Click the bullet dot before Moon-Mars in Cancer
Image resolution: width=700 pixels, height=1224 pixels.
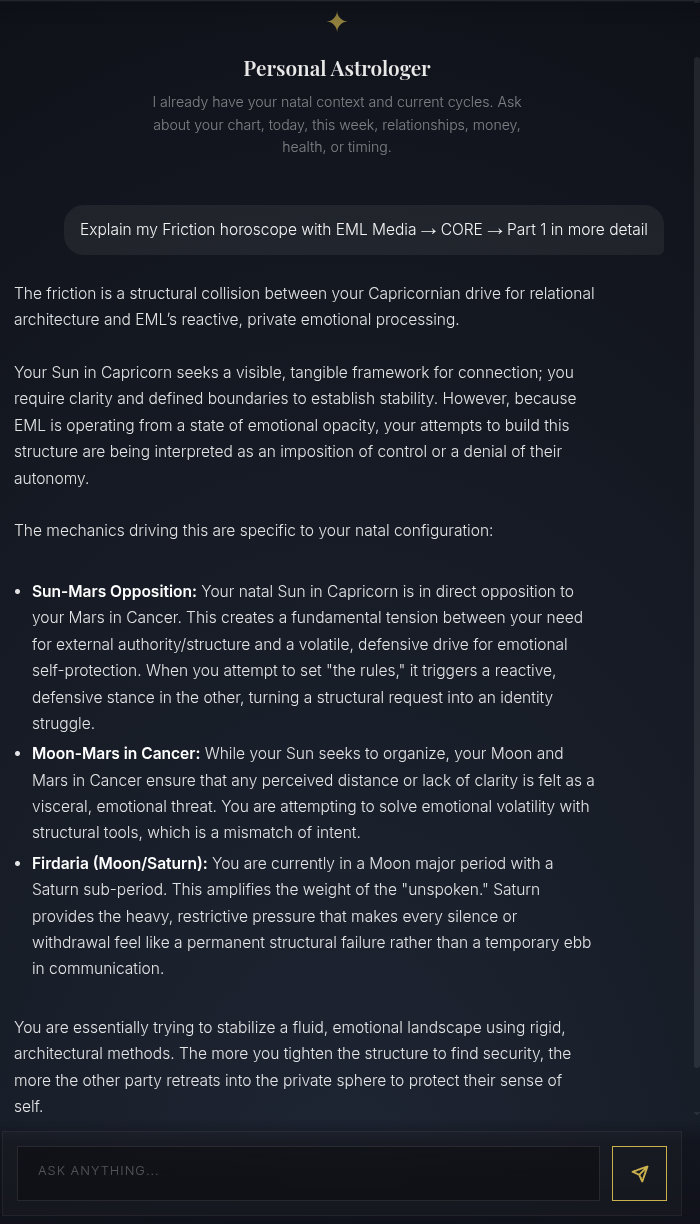(x=18, y=754)
